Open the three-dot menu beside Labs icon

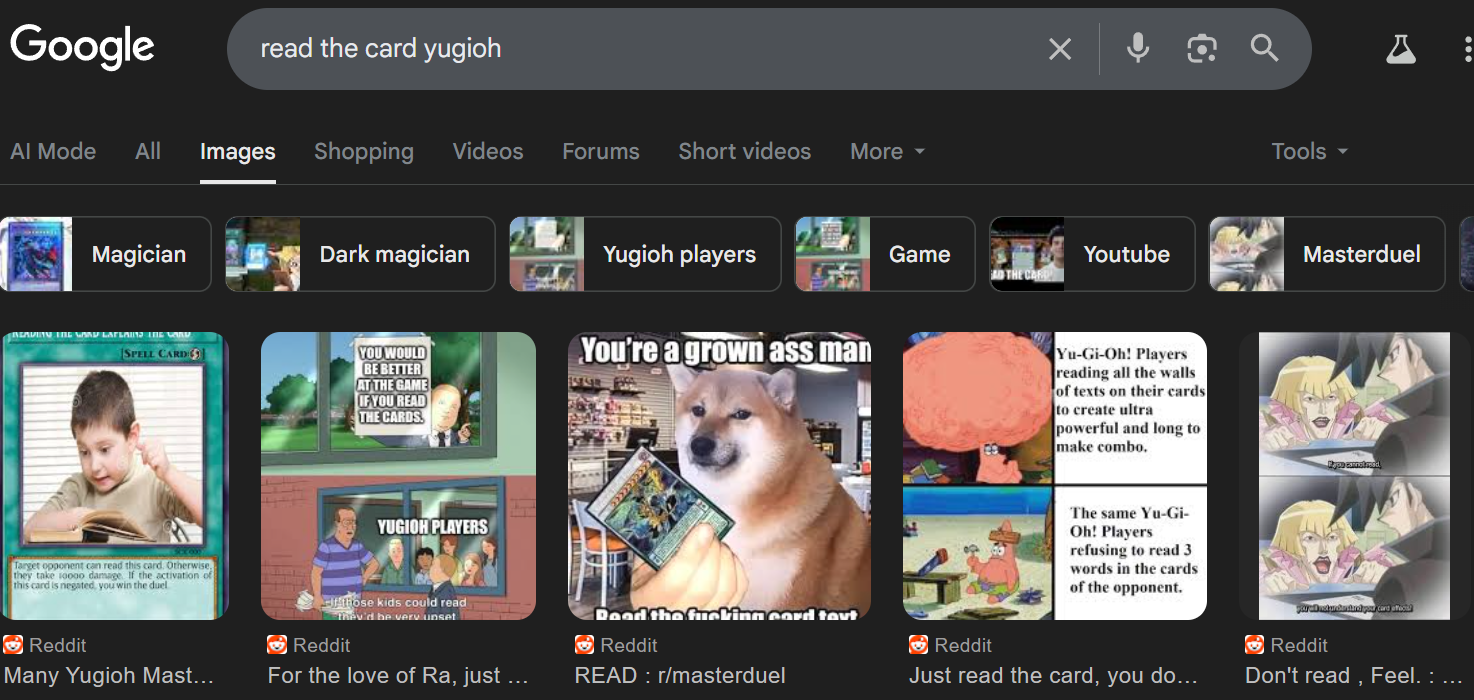point(1467,48)
